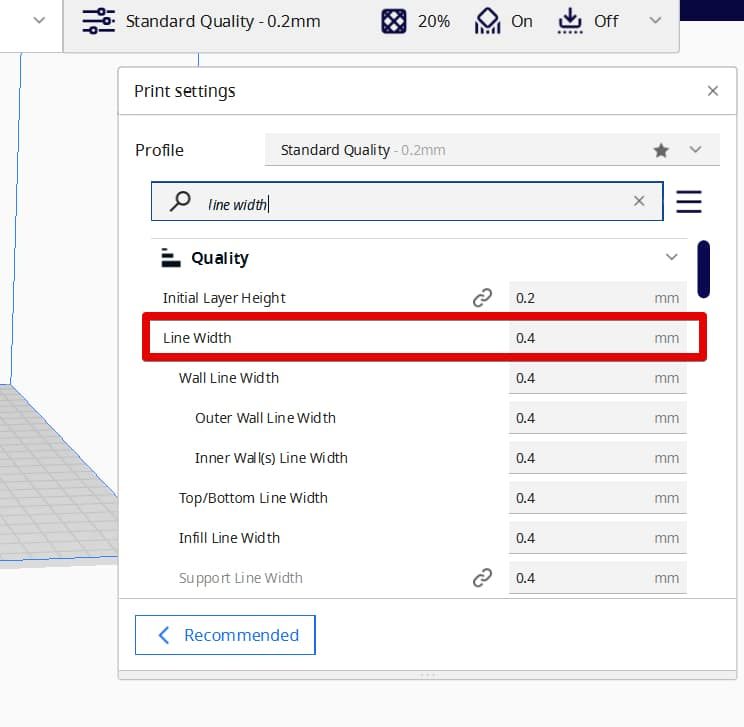The height and width of the screenshot is (727, 744).
Task: Edit the Top/Bottom Line Width value
Action: [x=597, y=498]
